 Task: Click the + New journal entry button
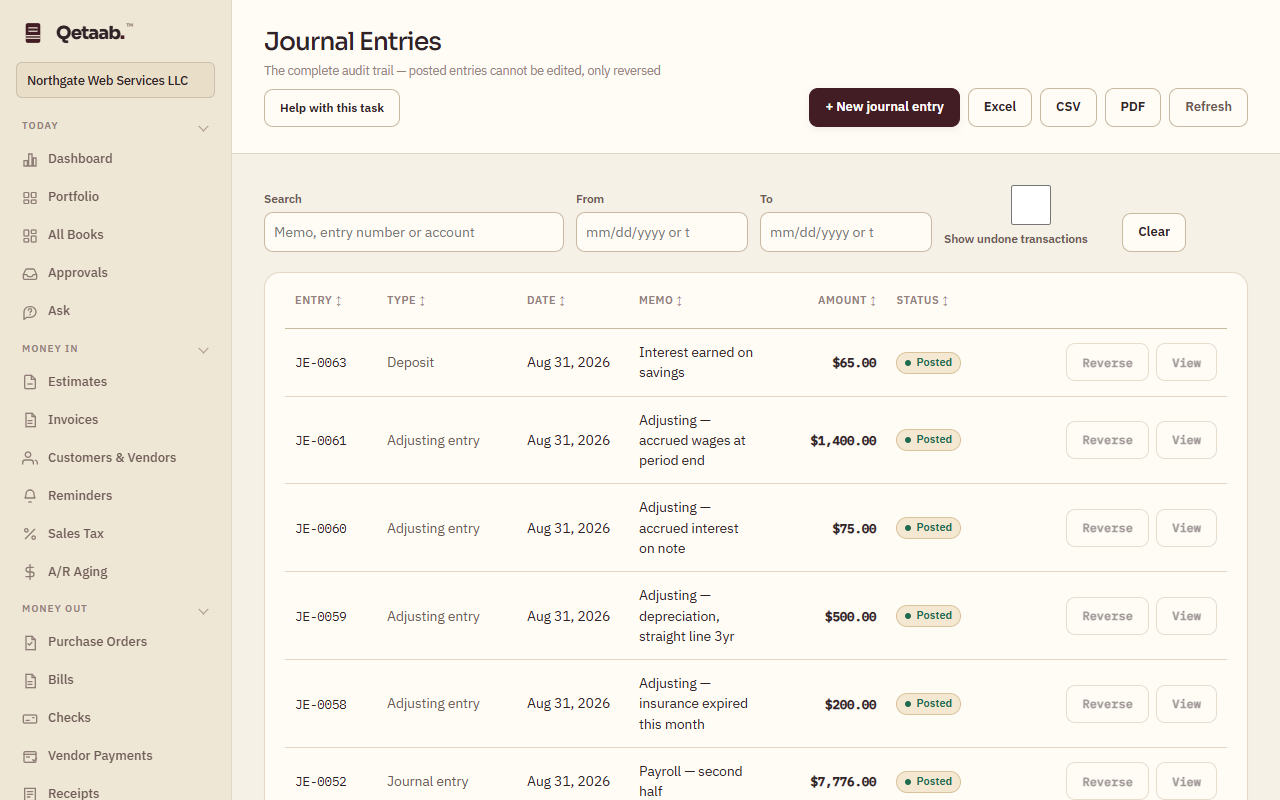(x=884, y=107)
